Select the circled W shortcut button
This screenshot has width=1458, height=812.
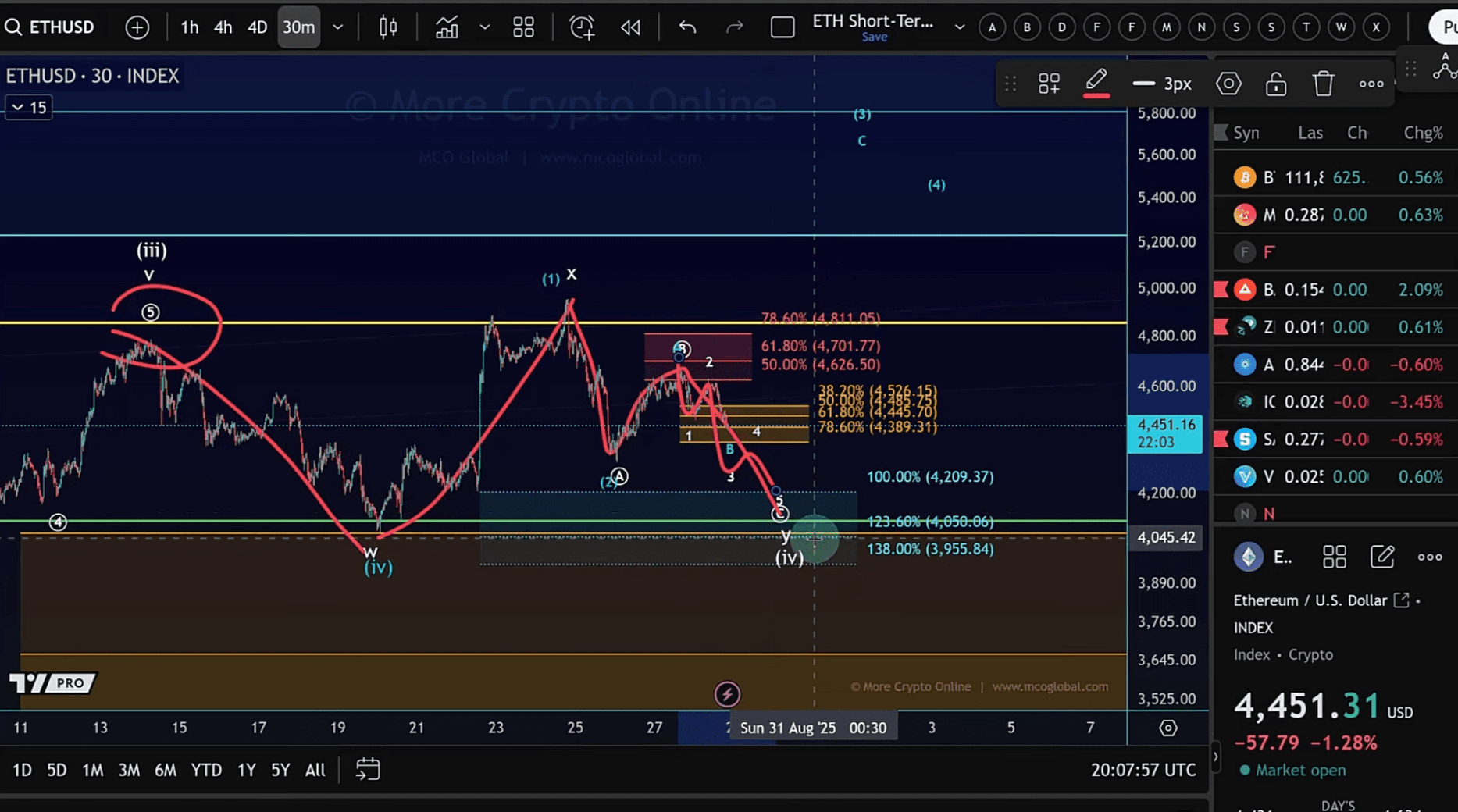pos(1342,27)
